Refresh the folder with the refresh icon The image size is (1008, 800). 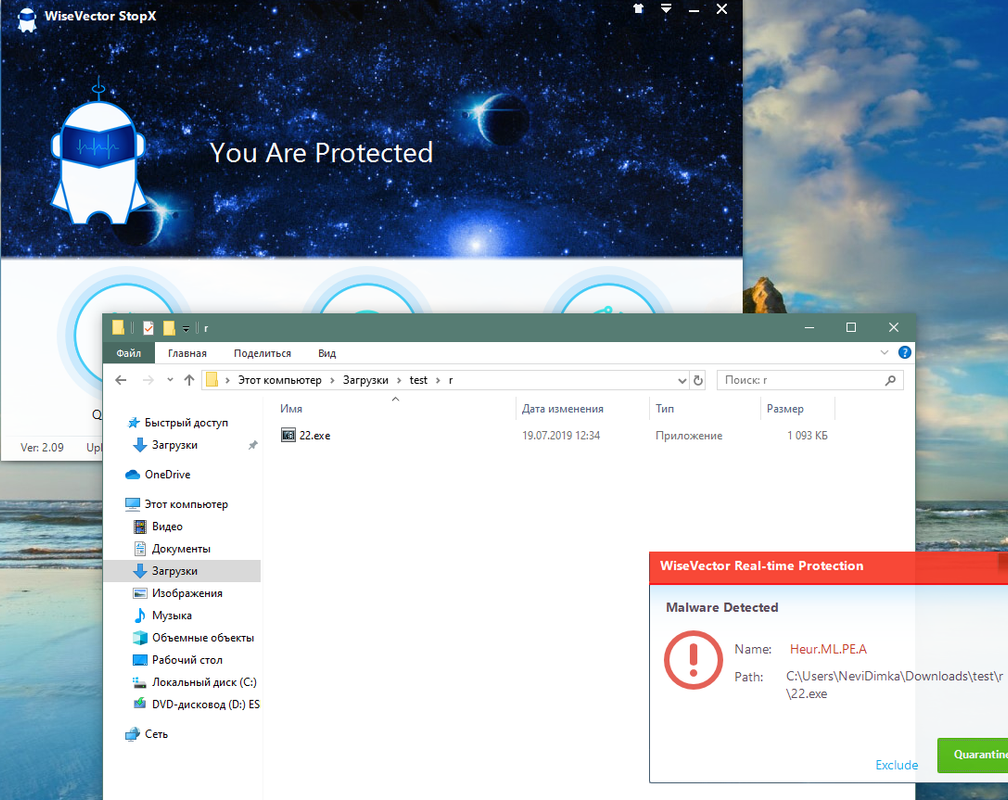(x=698, y=380)
